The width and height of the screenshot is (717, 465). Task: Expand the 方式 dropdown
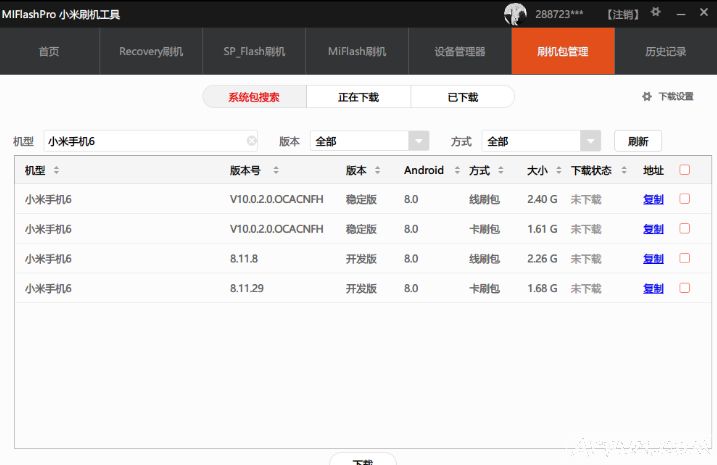point(591,142)
